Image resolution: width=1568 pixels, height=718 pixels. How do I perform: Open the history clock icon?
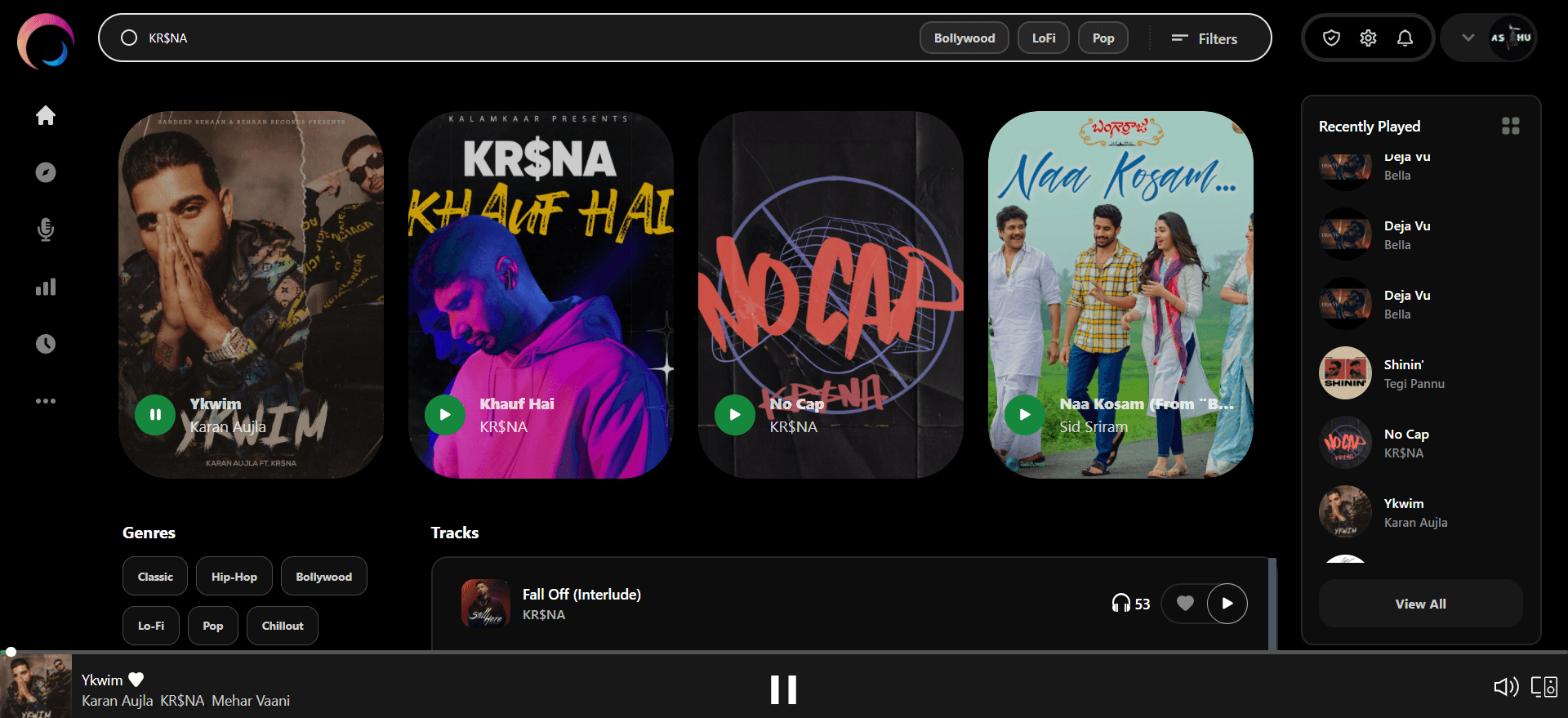pyautogui.click(x=46, y=344)
